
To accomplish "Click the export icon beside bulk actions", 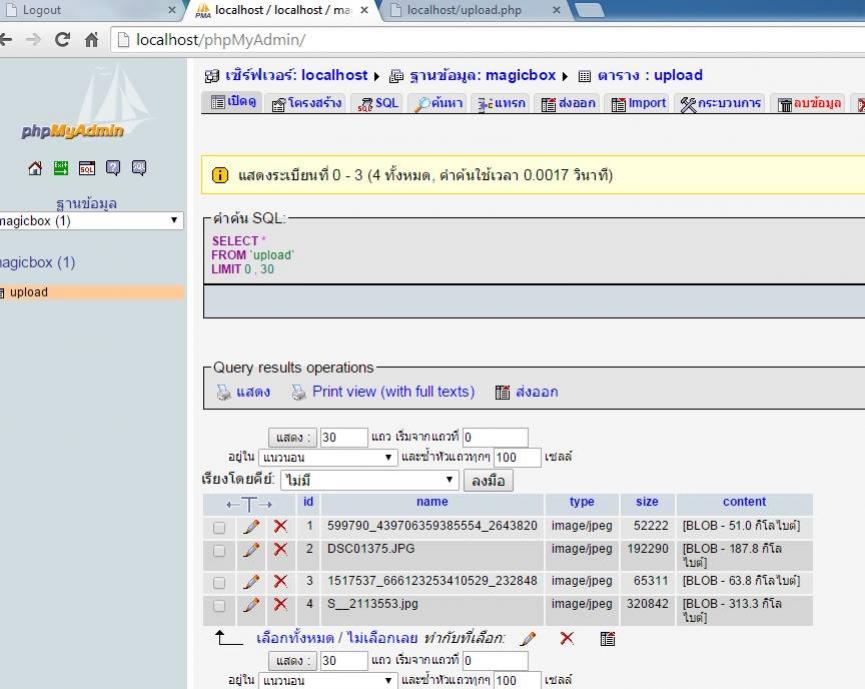I will 607,639.
